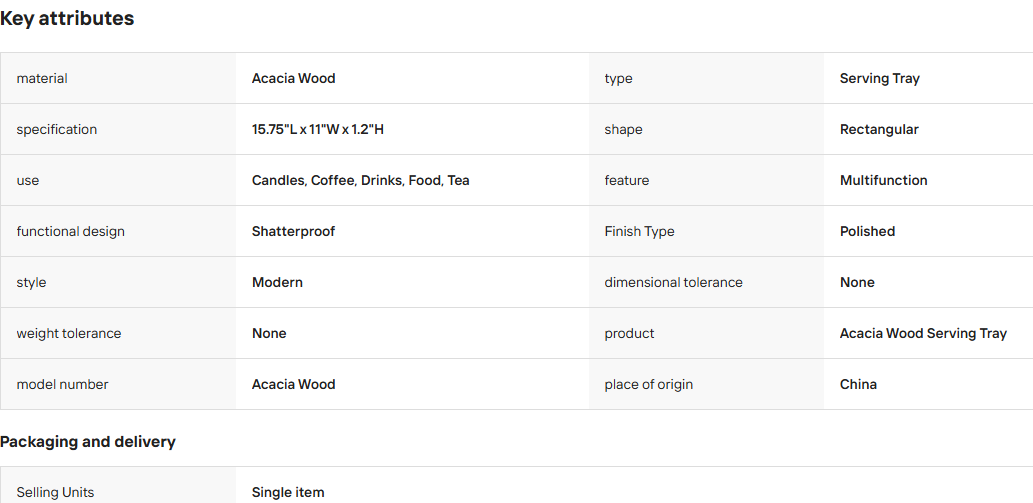The image size is (1033, 503).
Task: Click the use value listing Candles, Coffee
Action: point(360,180)
